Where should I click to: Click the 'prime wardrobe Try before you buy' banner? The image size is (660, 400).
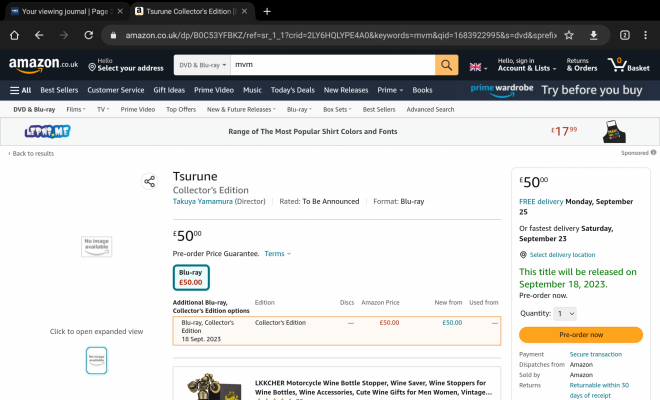[x=556, y=90]
